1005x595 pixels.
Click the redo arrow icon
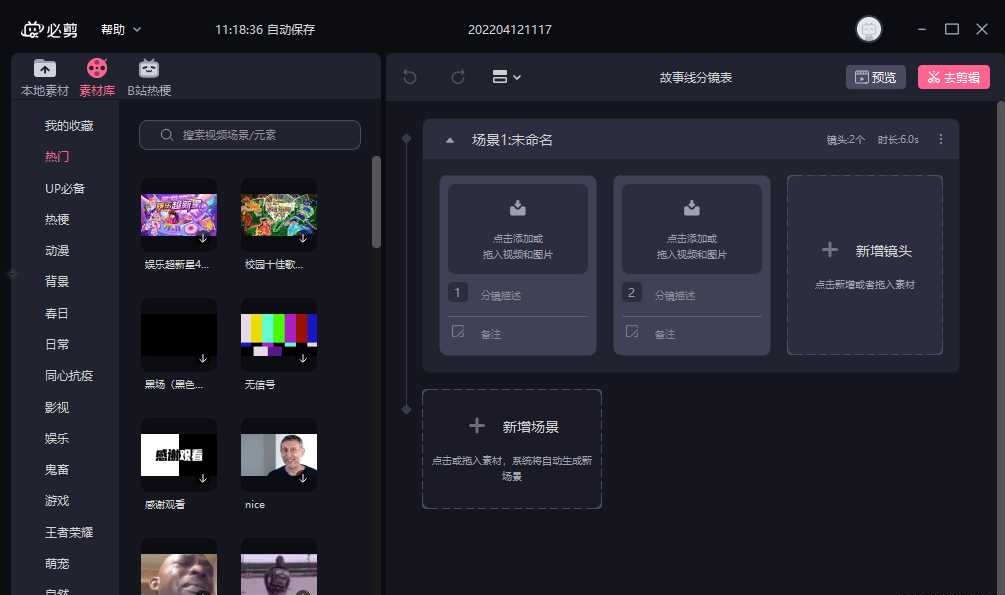[x=458, y=77]
